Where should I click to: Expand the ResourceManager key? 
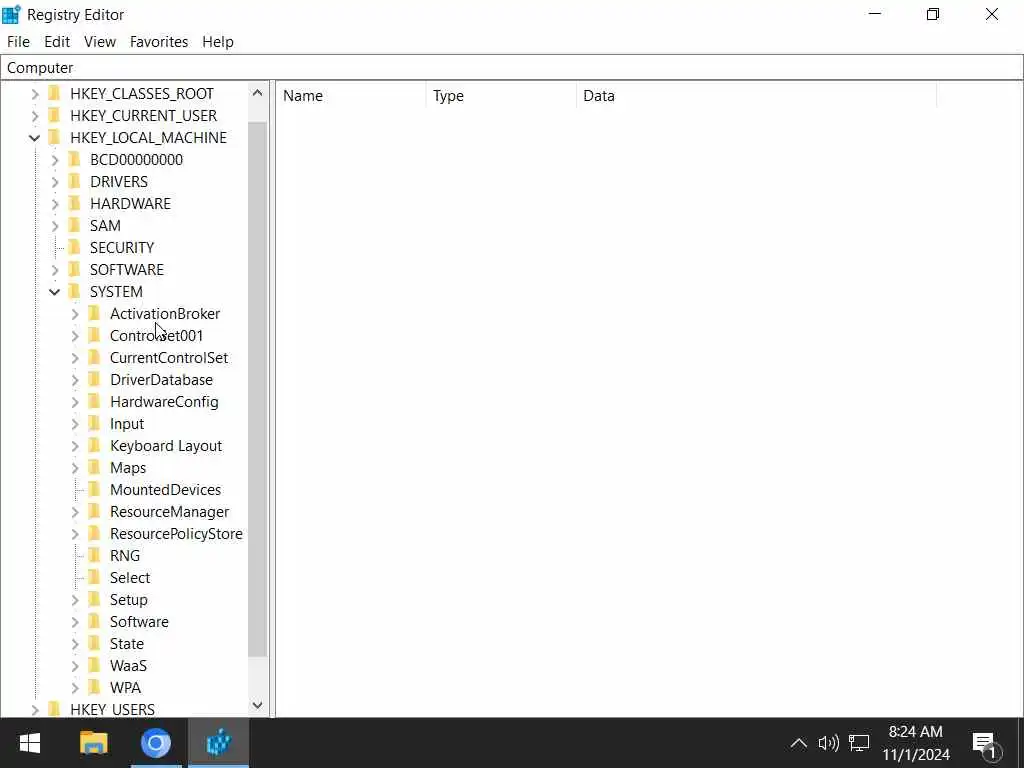click(75, 512)
